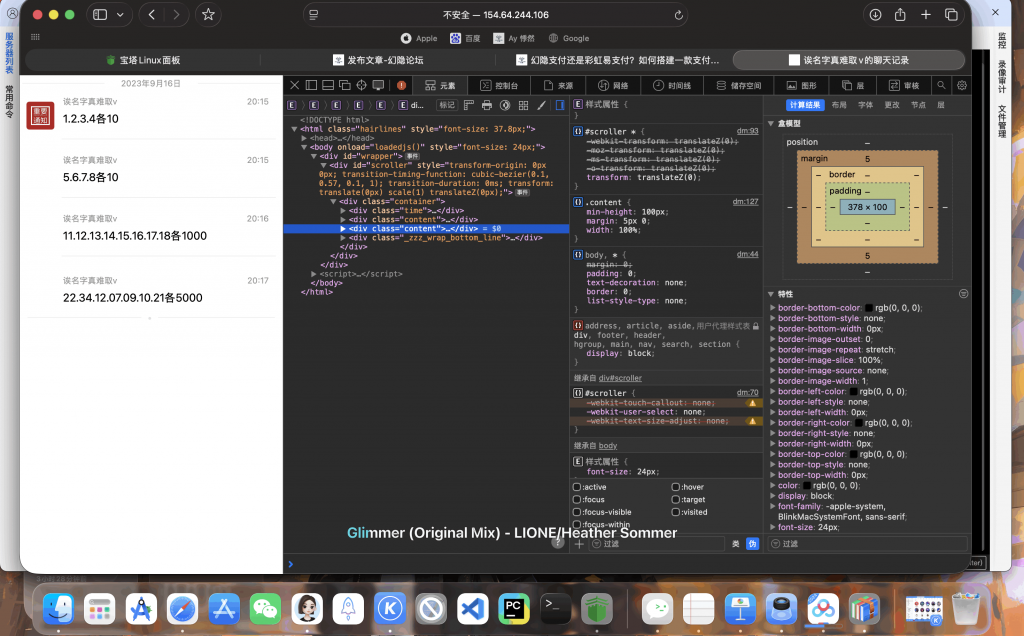The width and height of the screenshot is (1024, 636).
Task: Enable the :hover pseudo-class checkbox
Action: point(675,487)
